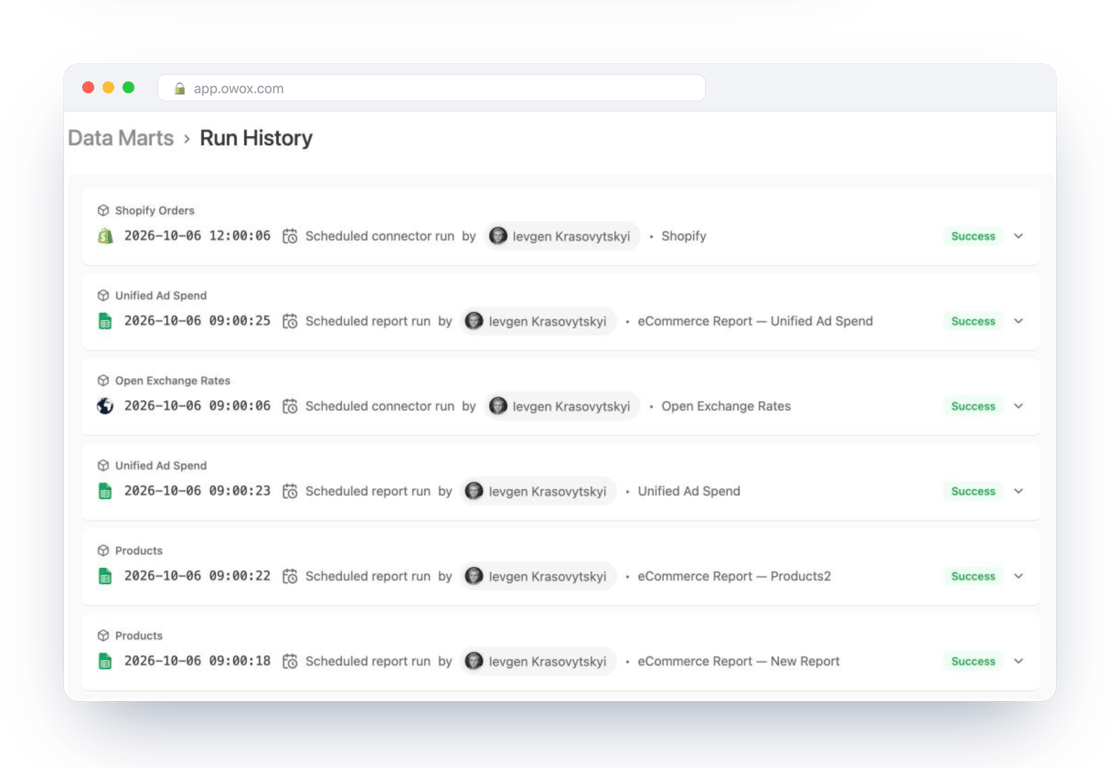Click timestamp 2026-10-06 12:00:06
The height and width of the screenshot is (768, 1120).
(x=197, y=236)
